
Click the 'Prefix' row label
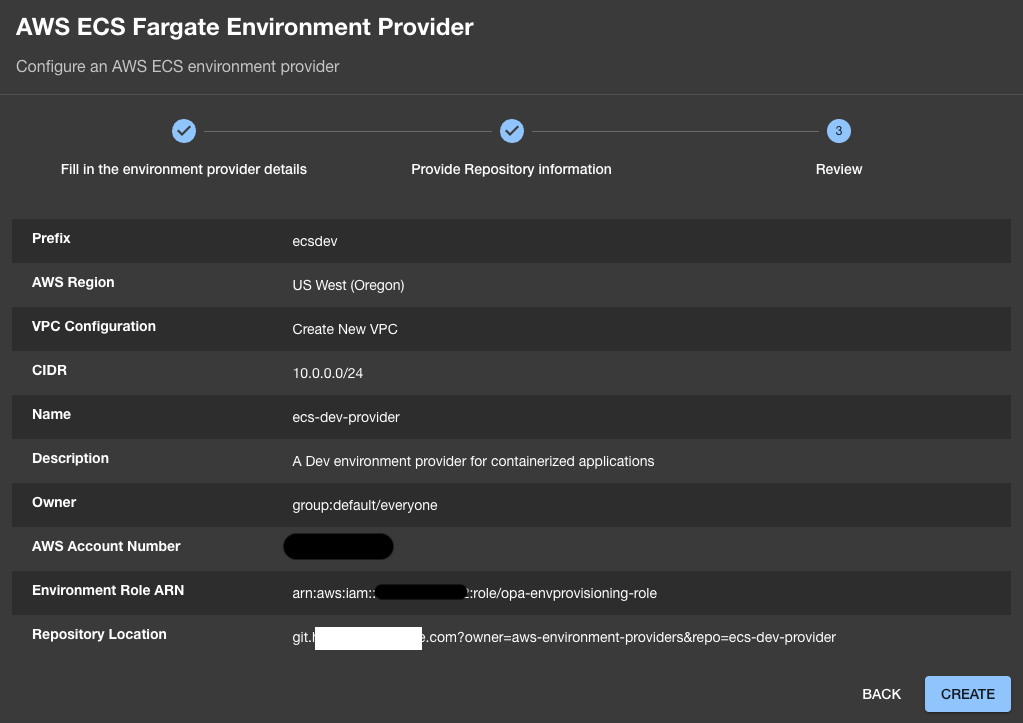(51, 238)
